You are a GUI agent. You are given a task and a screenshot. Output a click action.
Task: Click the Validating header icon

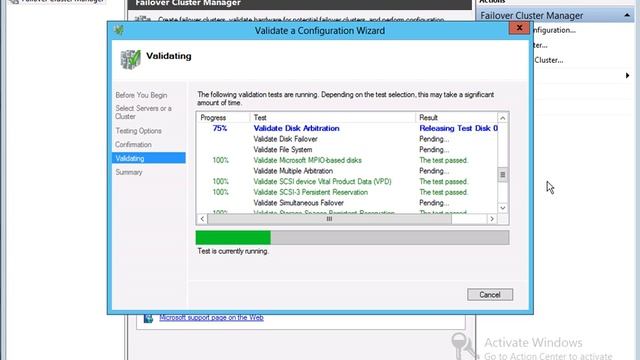click(x=131, y=60)
